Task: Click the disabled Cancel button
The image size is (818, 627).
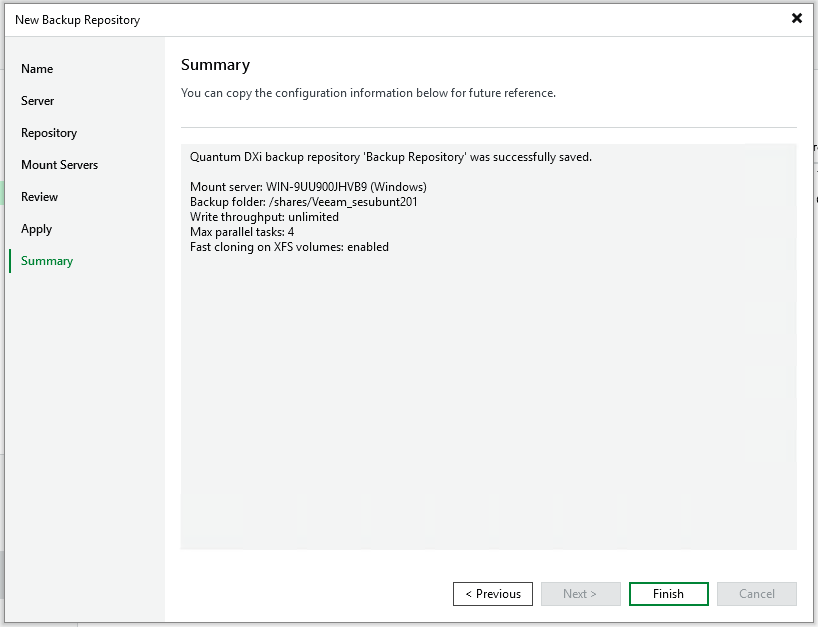Action: click(x=756, y=594)
